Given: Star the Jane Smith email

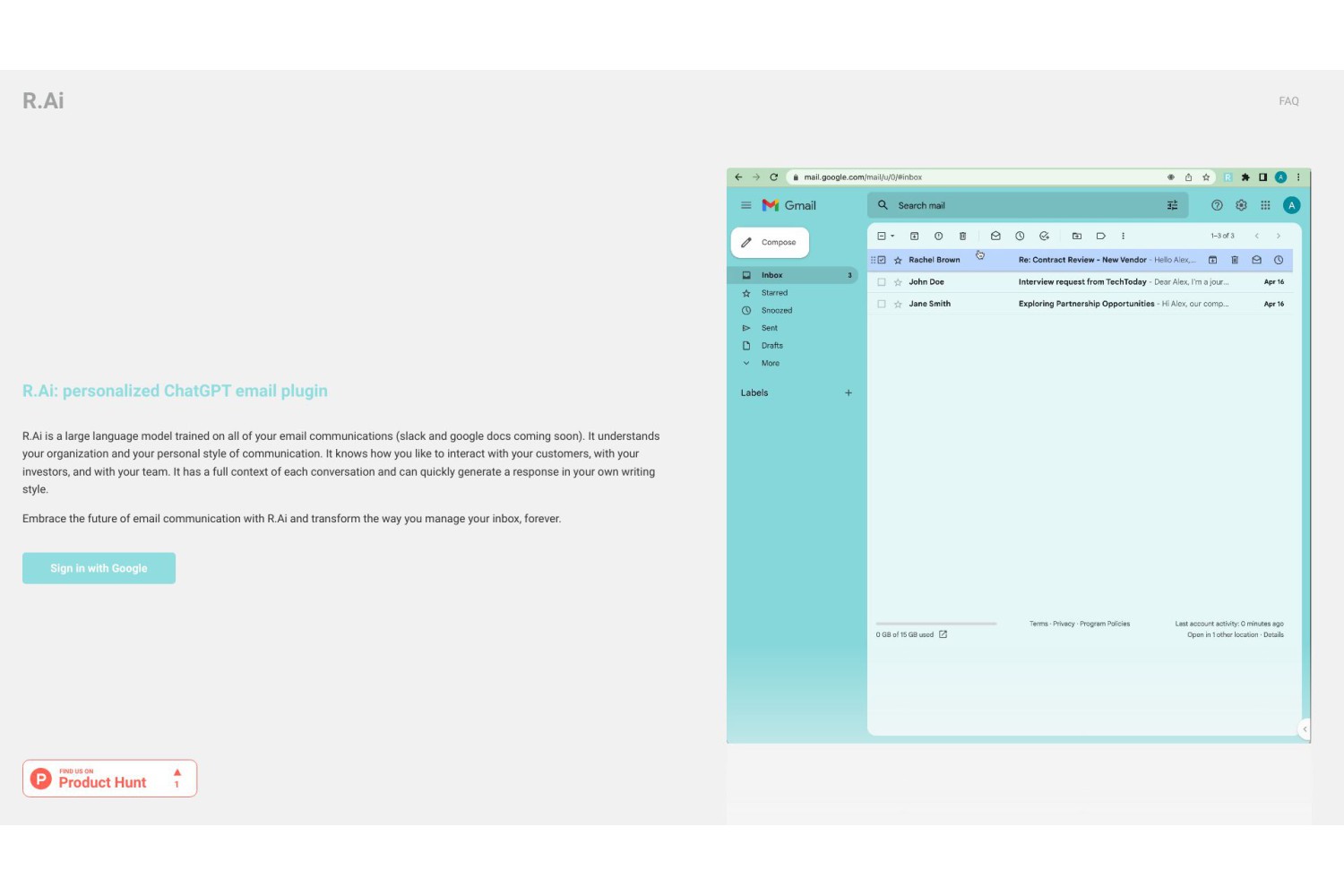Looking at the screenshot, I should [898, 304].
